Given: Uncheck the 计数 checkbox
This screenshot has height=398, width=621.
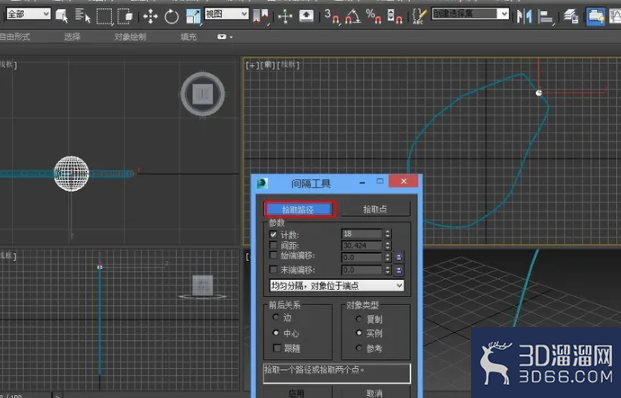Looking at the screenshot, I should click(273, 234).
